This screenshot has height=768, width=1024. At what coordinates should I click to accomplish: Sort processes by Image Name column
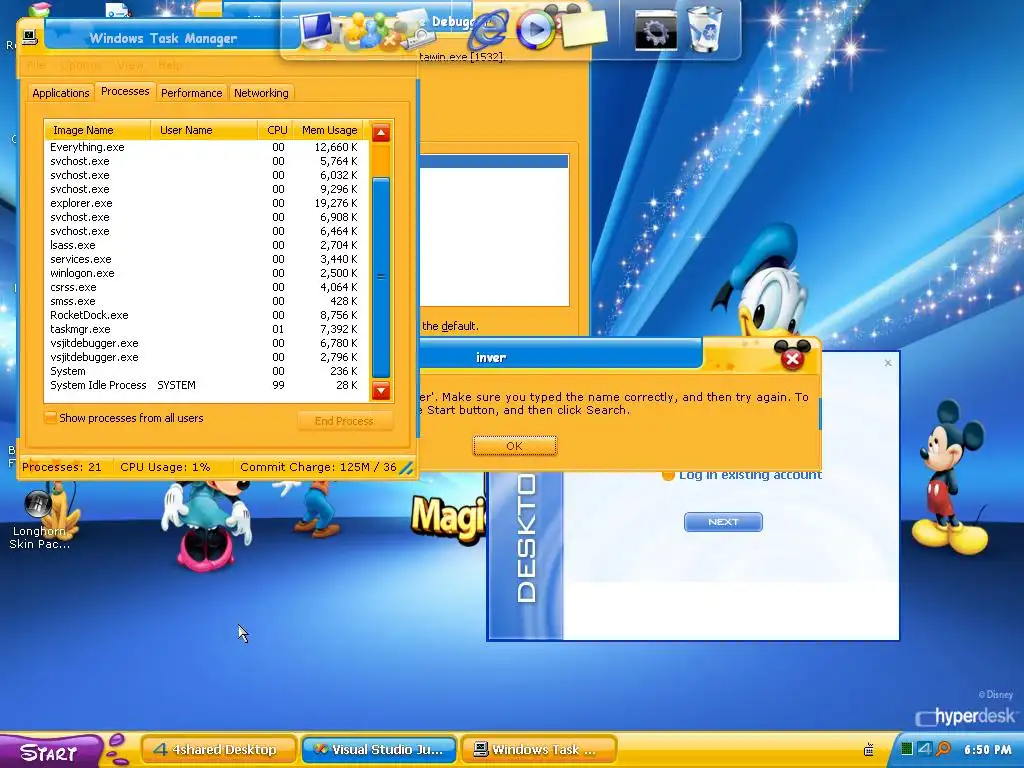tap(97, 130)
